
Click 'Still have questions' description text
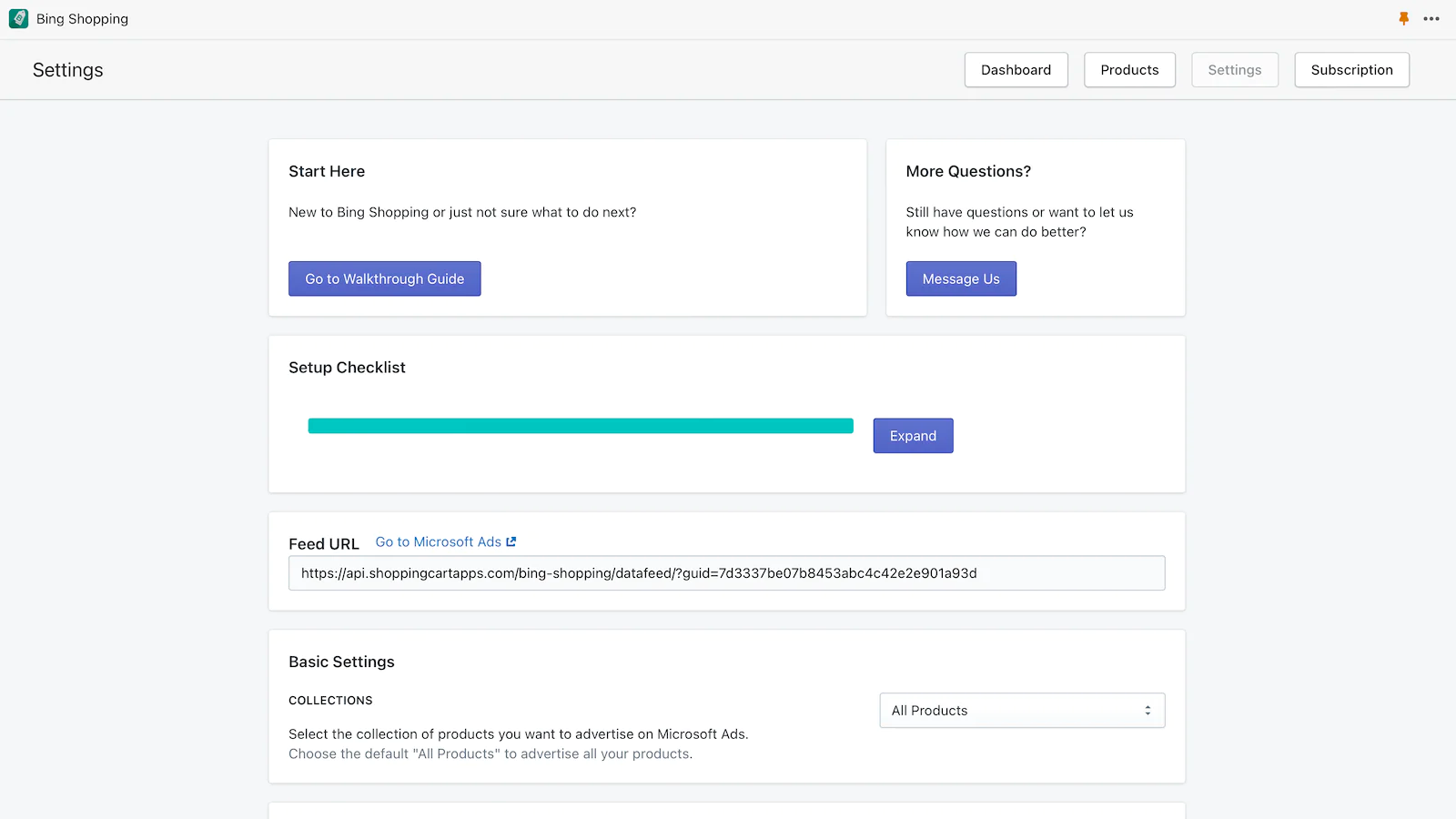click(x=1019, y=222)
